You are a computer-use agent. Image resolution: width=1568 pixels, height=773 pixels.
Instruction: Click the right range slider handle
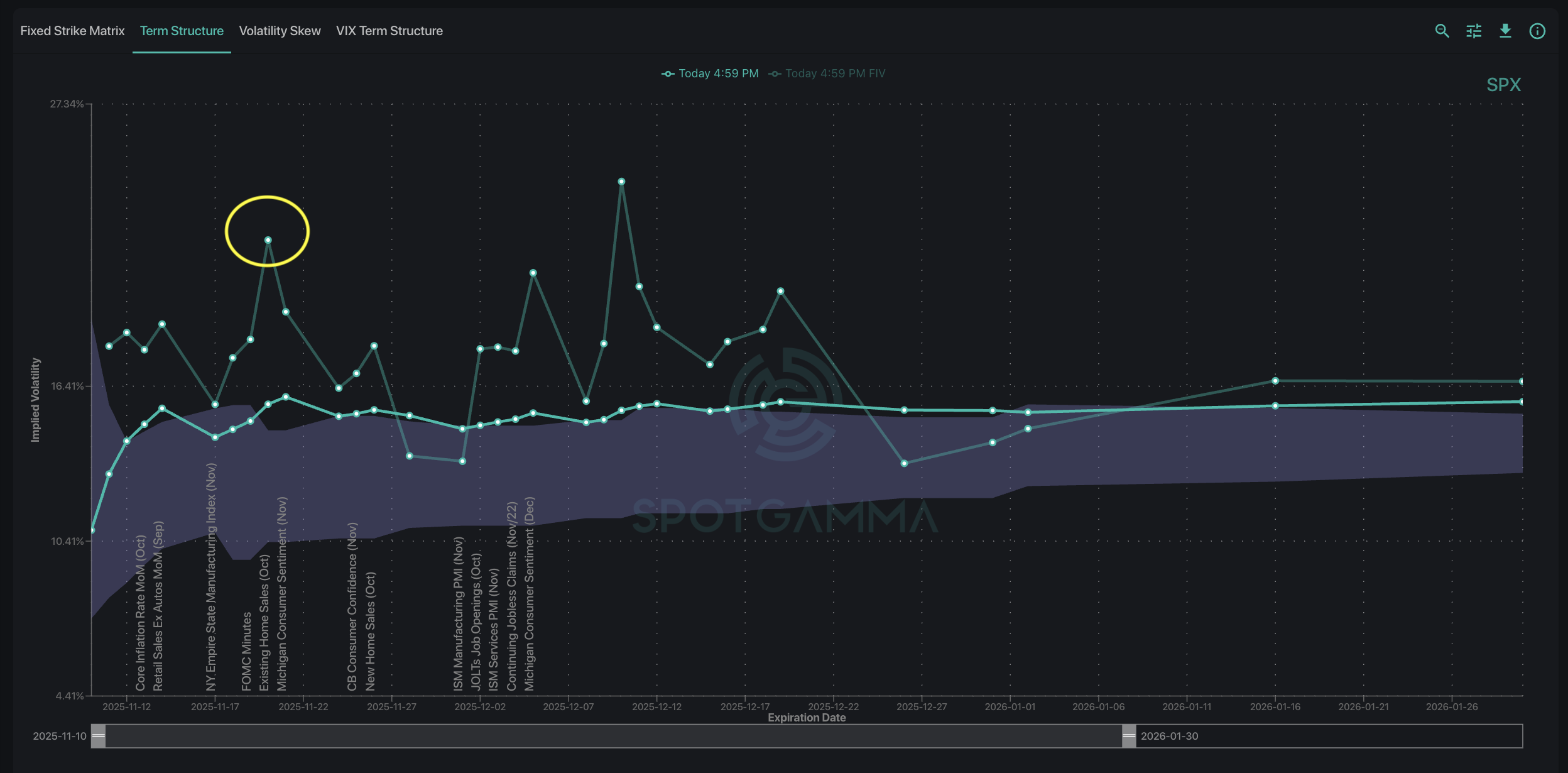click(x=1129, y=736)
